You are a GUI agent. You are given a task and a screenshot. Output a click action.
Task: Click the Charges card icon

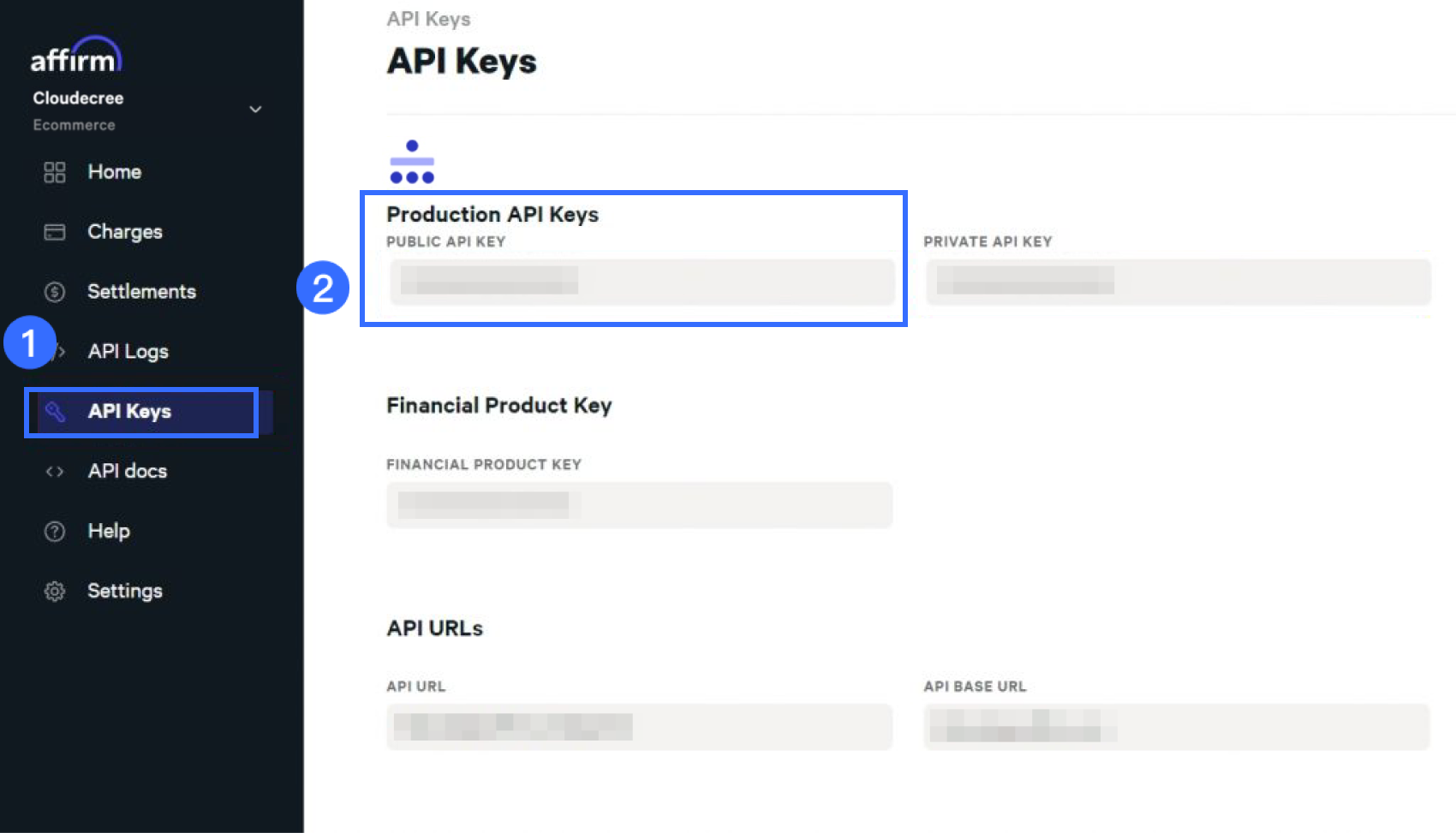55,232
